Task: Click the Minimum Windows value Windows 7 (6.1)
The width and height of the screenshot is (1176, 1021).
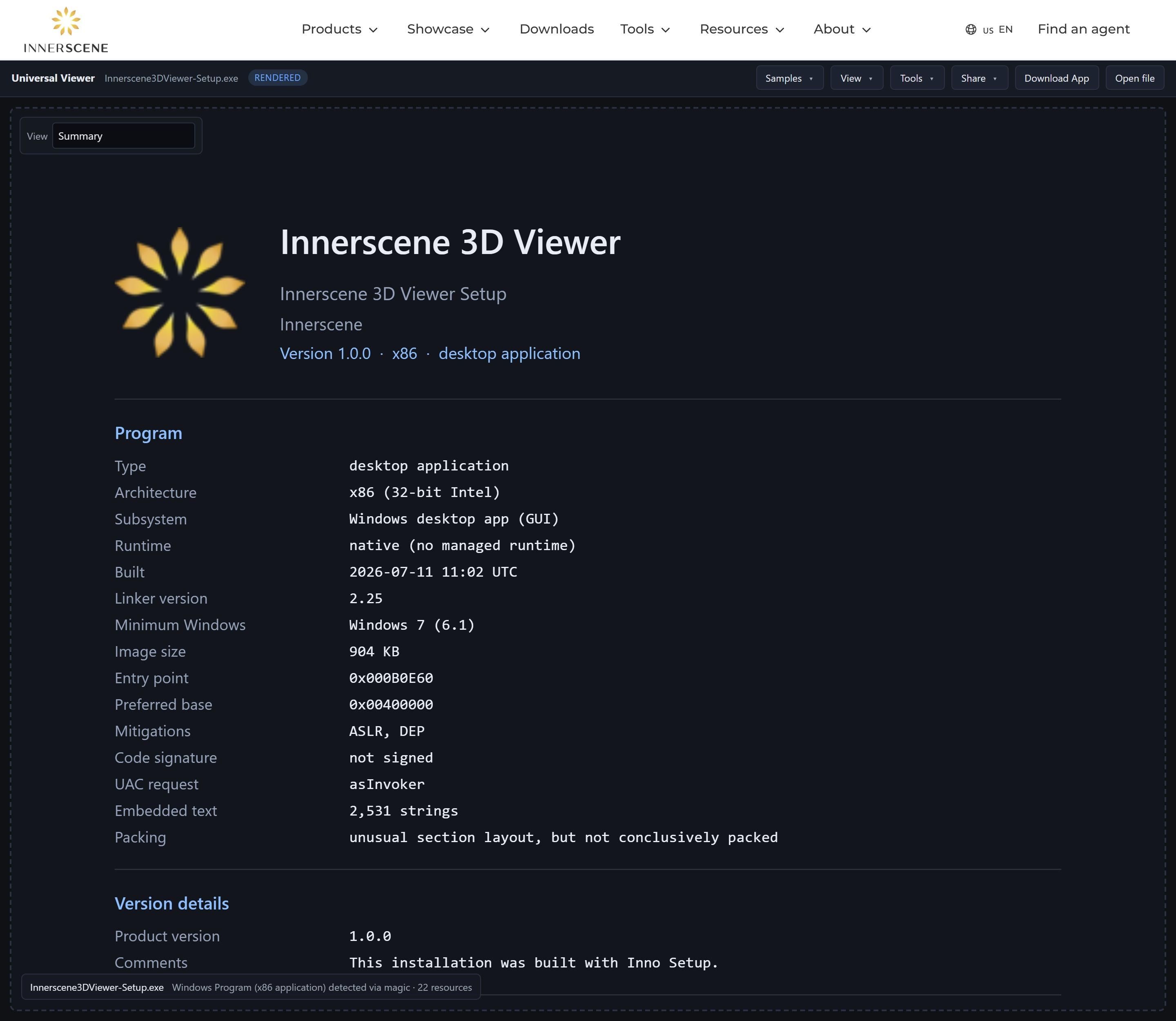Action: [x=412, y=625]
